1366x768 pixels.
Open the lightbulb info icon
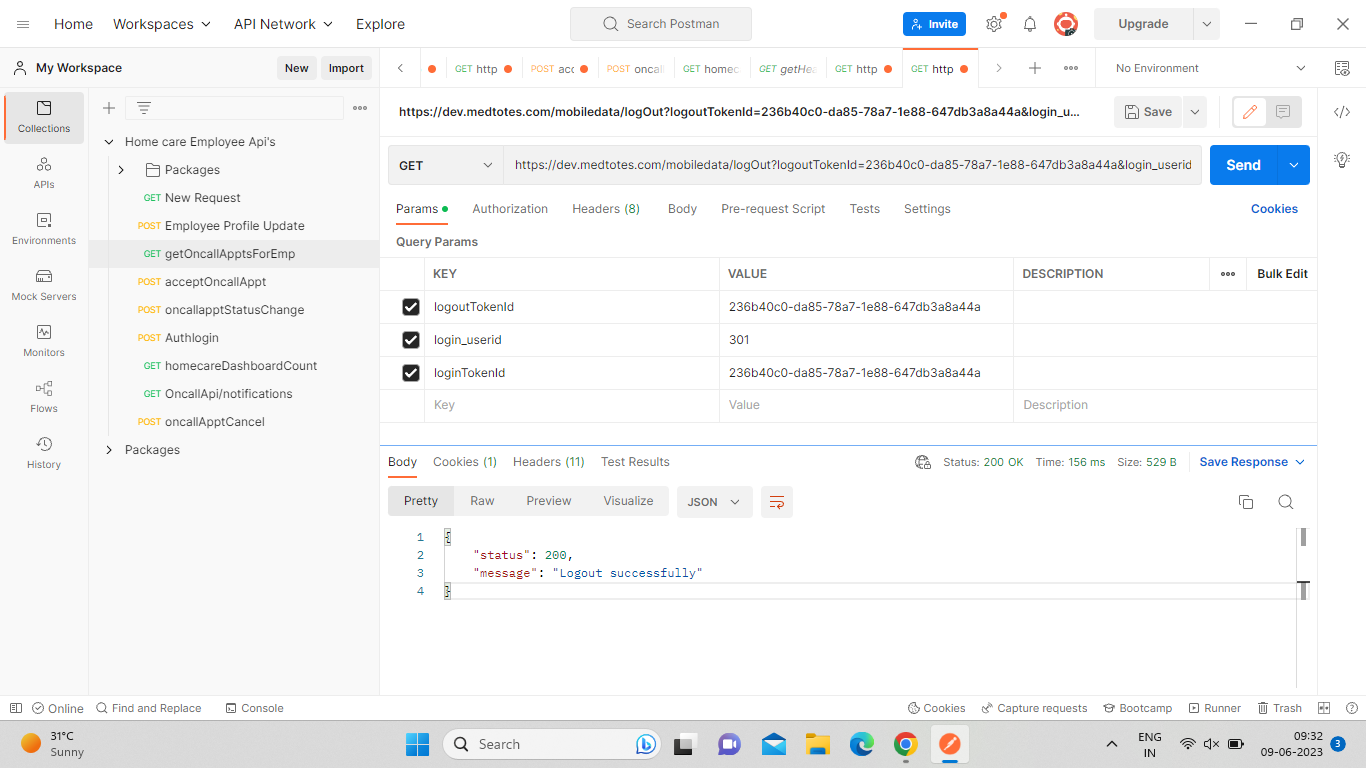(x=1342, y=160)
